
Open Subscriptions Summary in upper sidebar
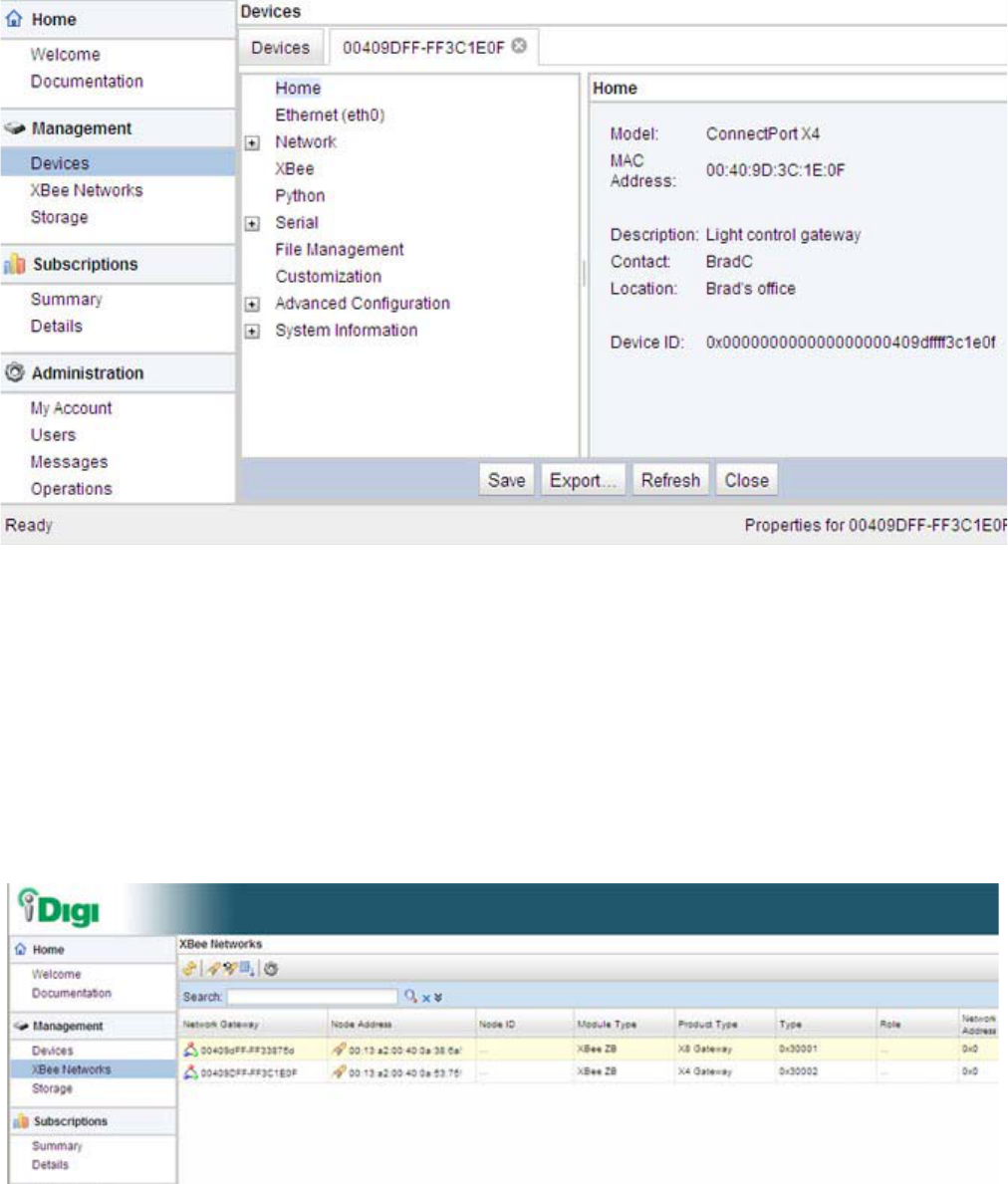coord(66,299)
